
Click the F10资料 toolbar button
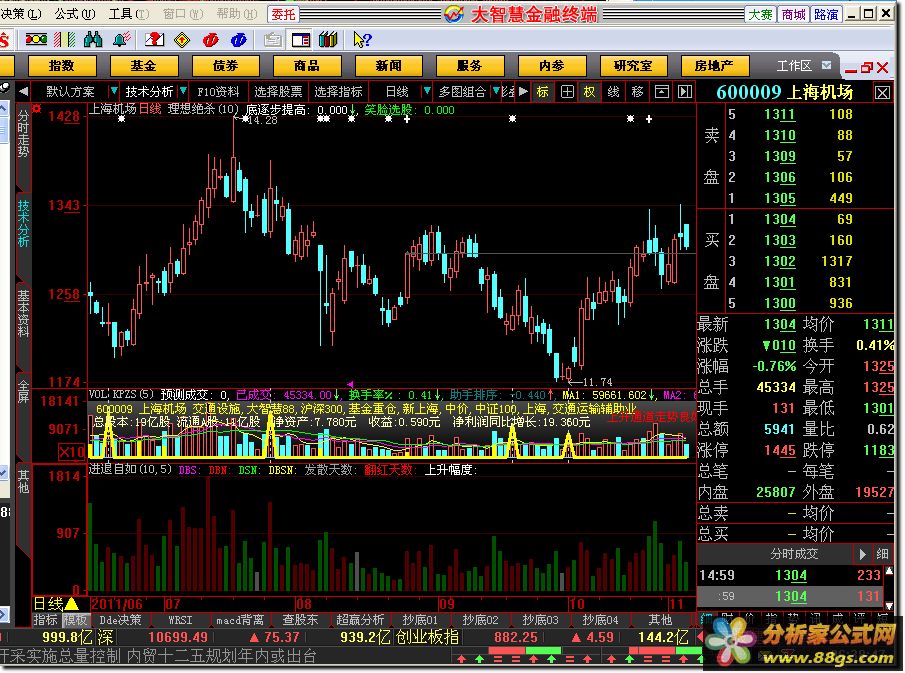pyautogui.click(x=218, y=91)
